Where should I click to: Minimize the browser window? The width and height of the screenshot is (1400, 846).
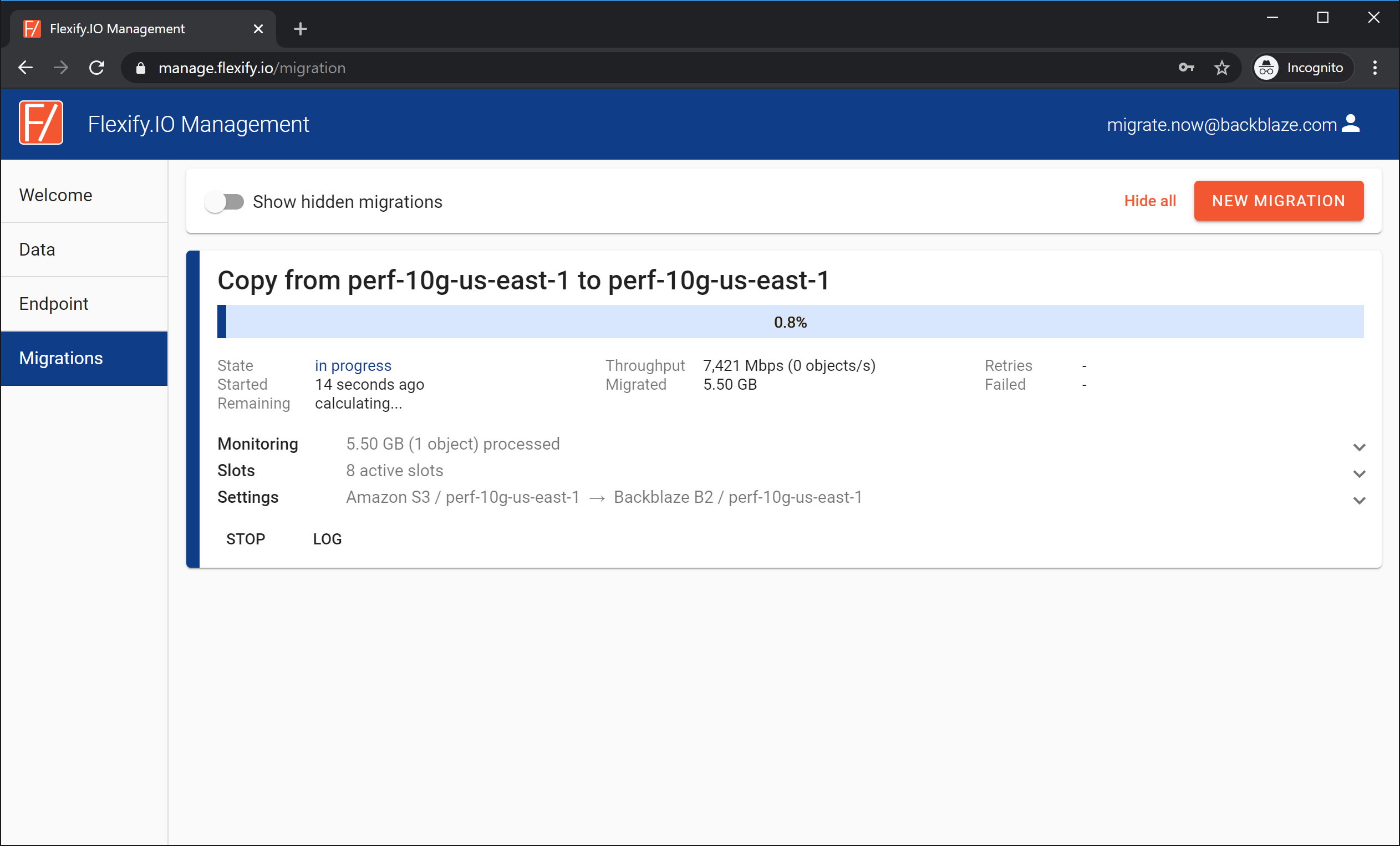1272,18
